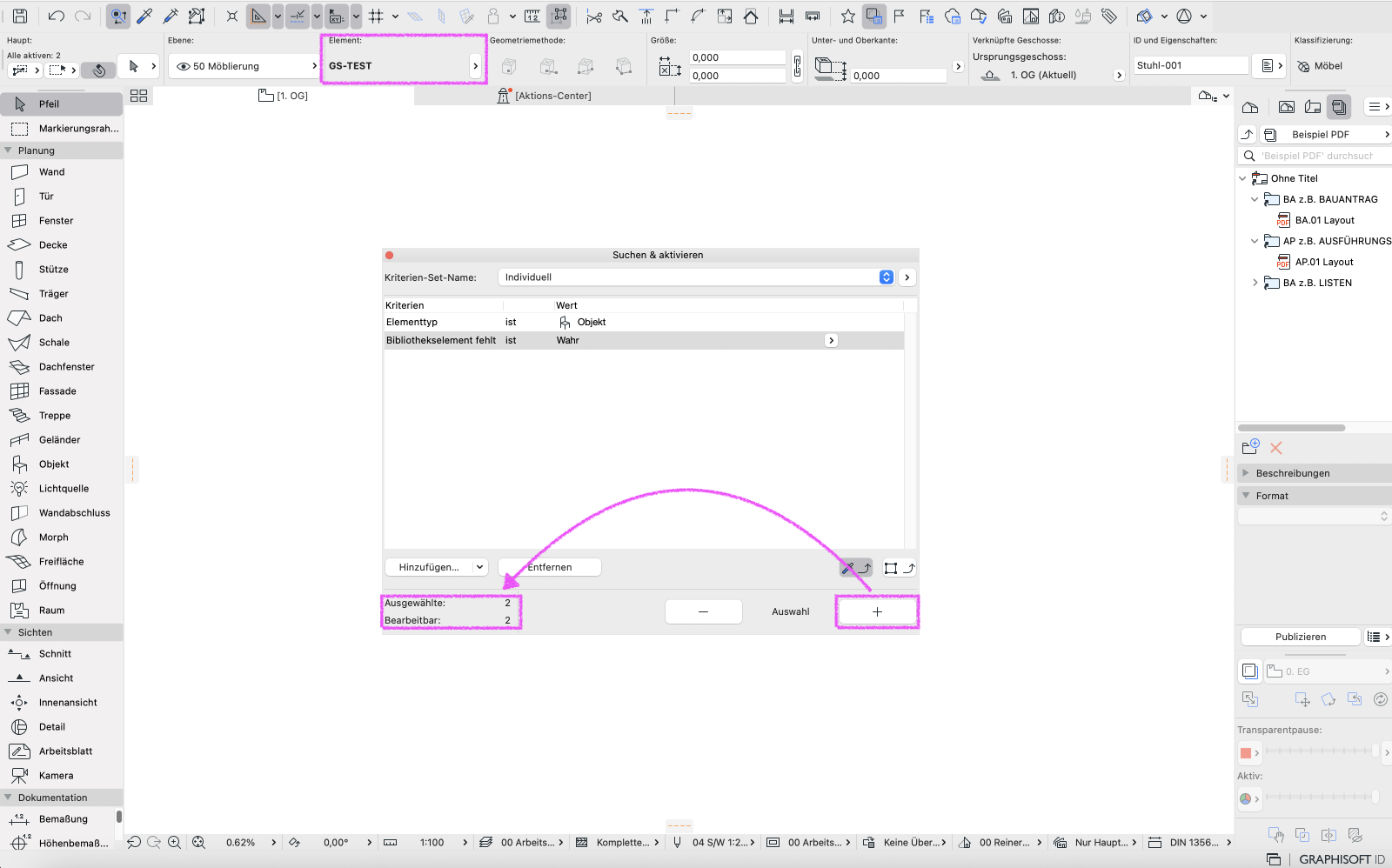Switch to the Aktions-Center tab

tap(552, 96)
